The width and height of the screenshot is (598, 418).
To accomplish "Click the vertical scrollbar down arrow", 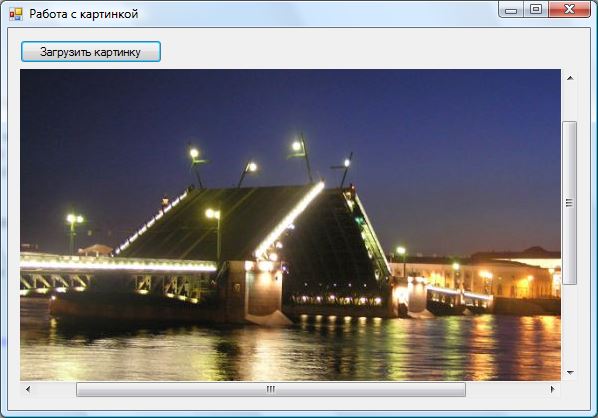I will point(570,372).
